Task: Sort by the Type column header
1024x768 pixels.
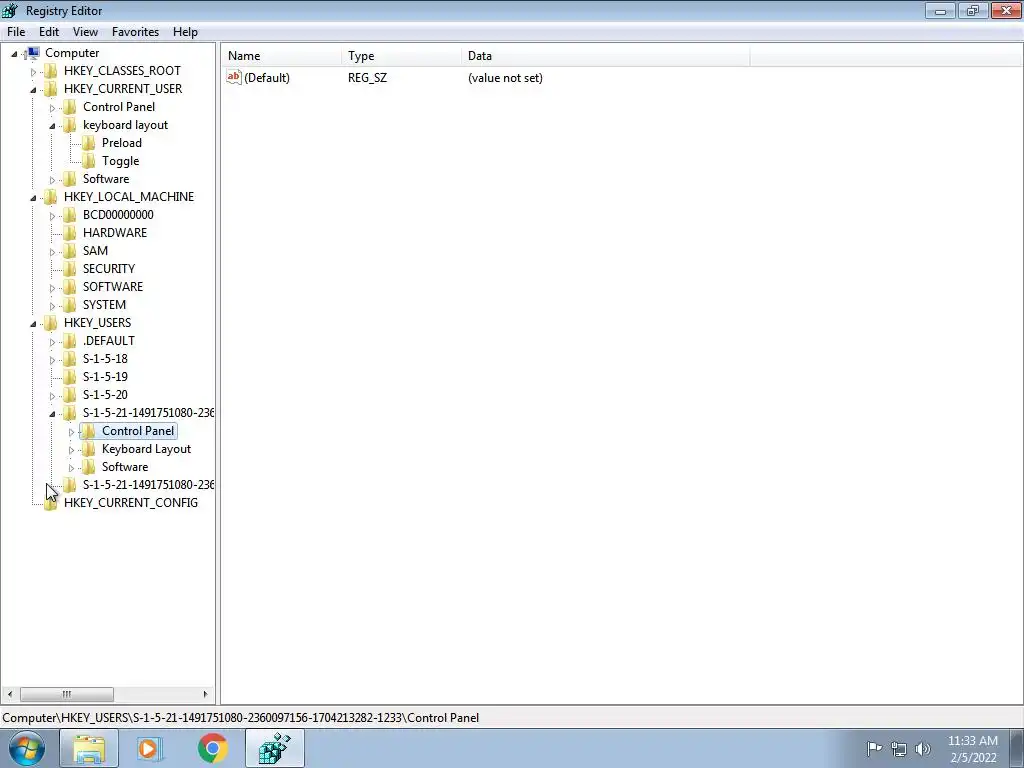Action: [x=401, y=56]
